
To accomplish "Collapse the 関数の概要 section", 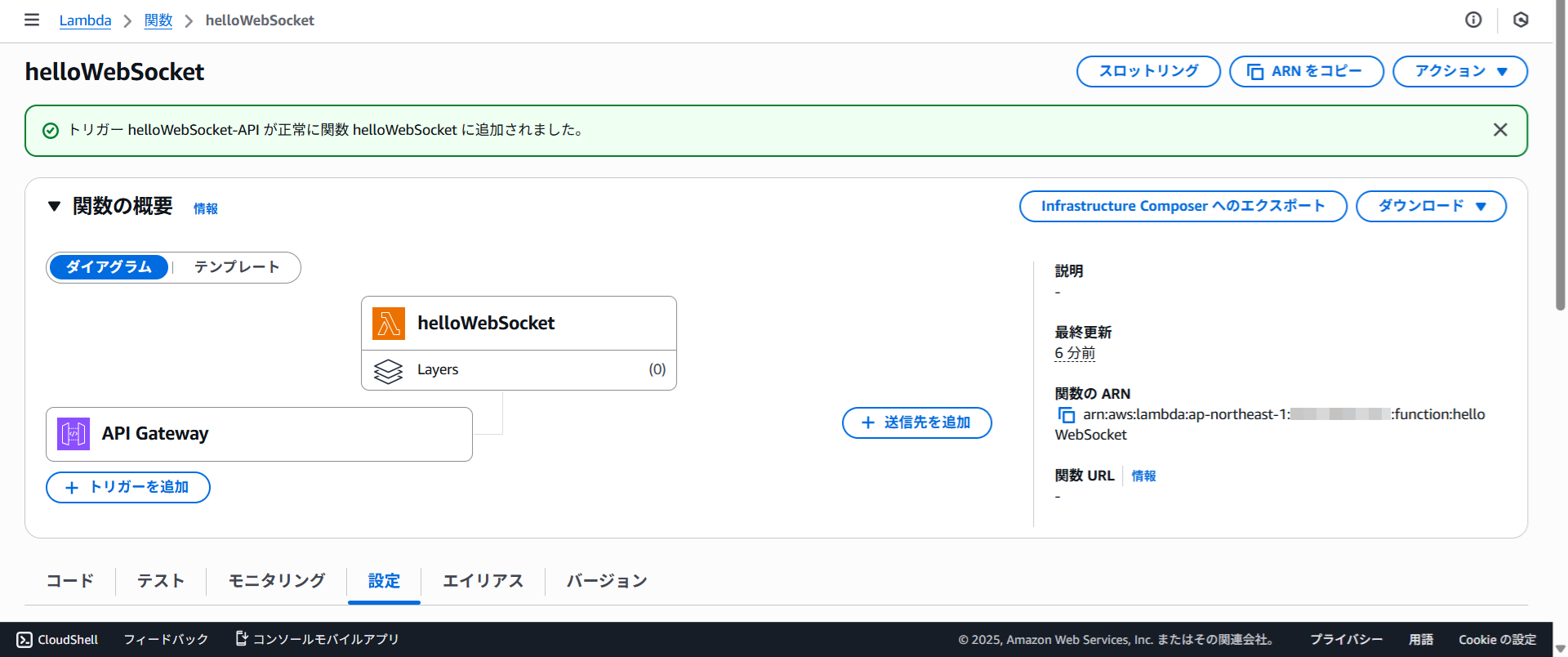I will pyautogui.click(x=54, y=206).
